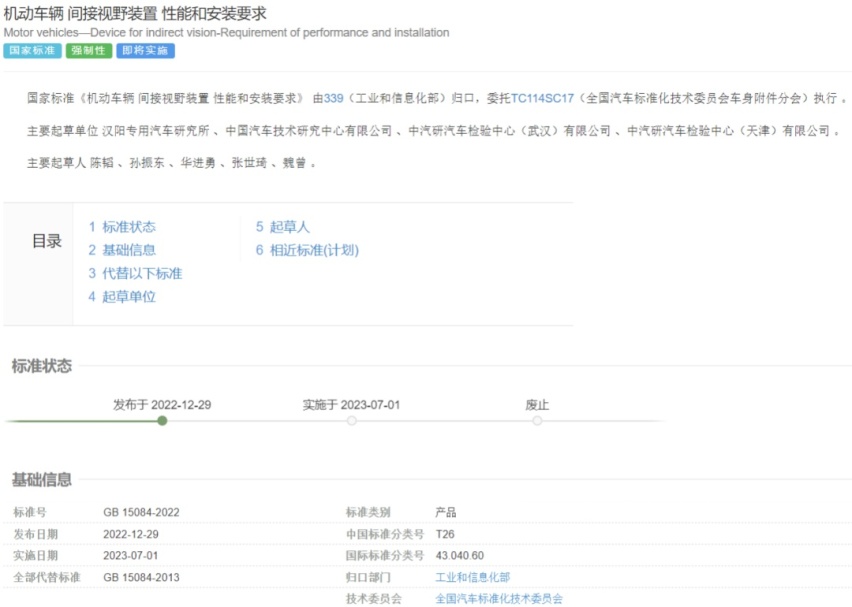Click the Chinese title 机动车辆 间接视野装置

pos(80,14)
